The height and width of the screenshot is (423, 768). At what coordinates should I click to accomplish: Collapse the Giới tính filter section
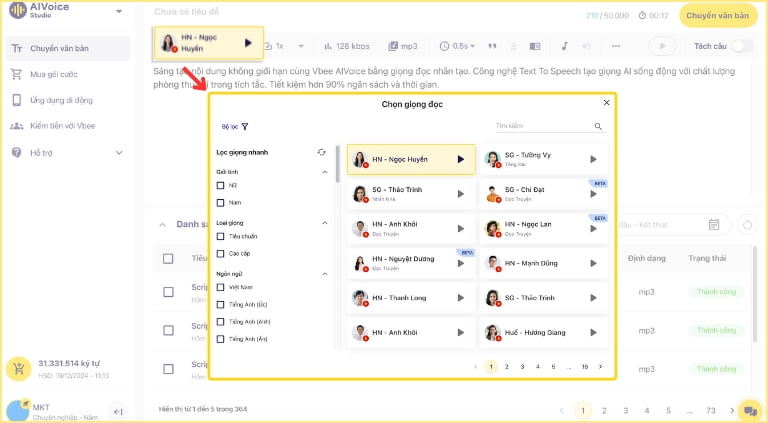click(x=325, y=172)
